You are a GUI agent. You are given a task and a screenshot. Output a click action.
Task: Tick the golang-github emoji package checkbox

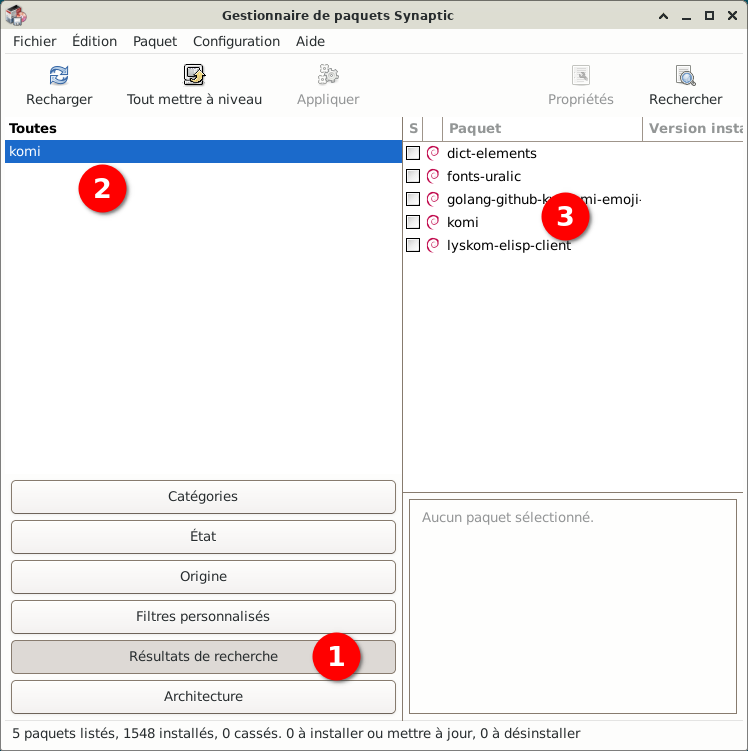413,199
